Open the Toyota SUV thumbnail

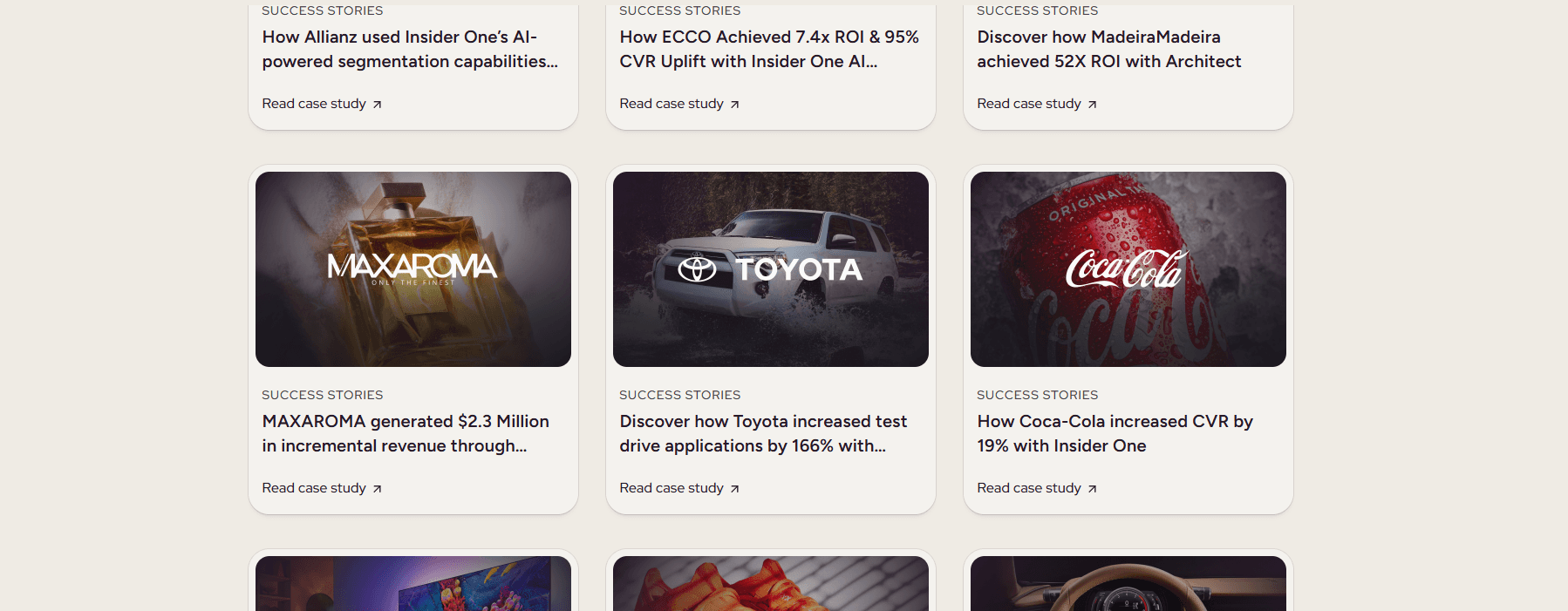point(771,269)
